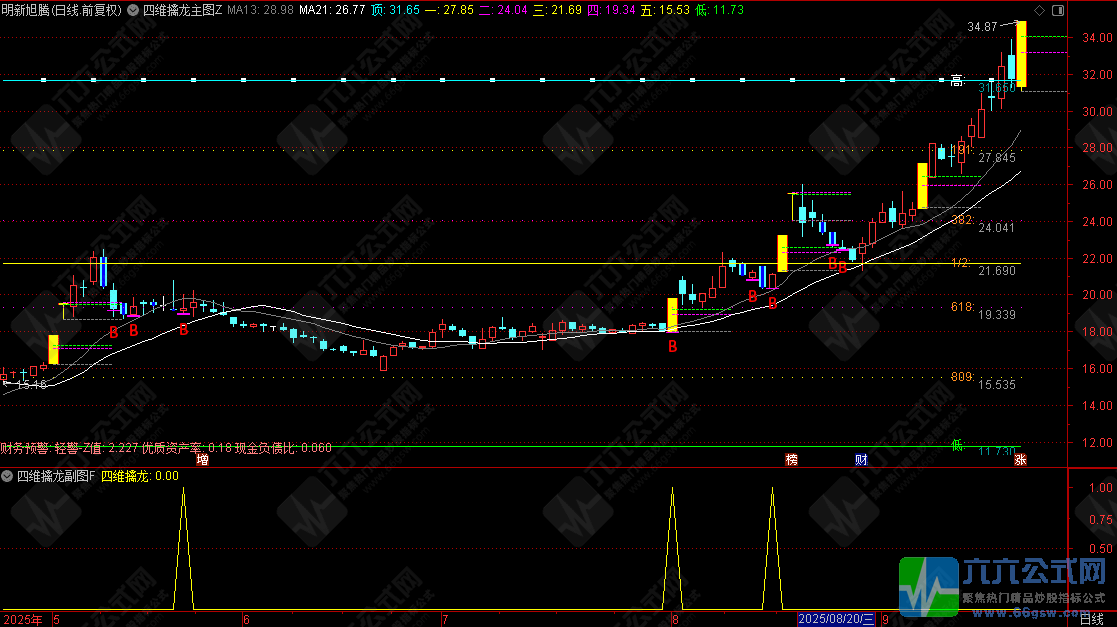Click the 明新旭腾(日线.前复权) stock title

62,10
